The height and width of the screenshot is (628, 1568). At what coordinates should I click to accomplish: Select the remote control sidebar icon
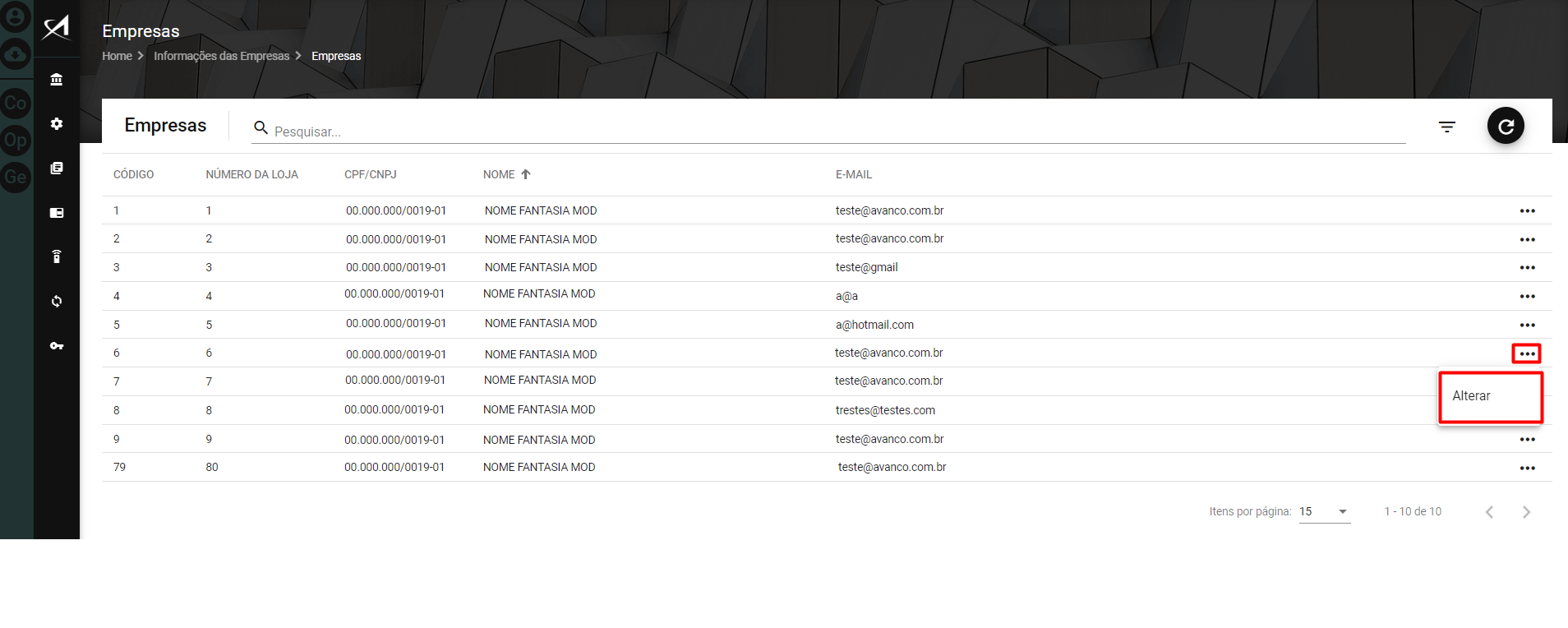56,256
